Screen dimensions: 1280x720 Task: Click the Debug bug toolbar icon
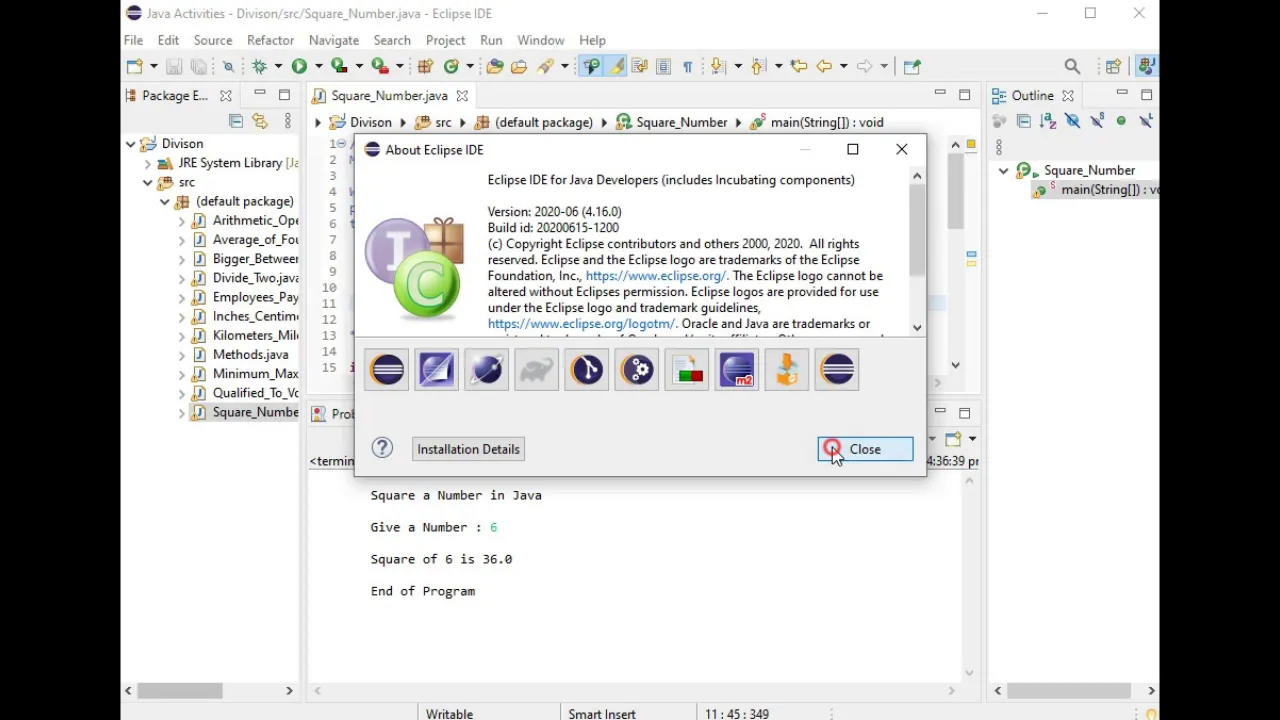[x=260, y=67]
